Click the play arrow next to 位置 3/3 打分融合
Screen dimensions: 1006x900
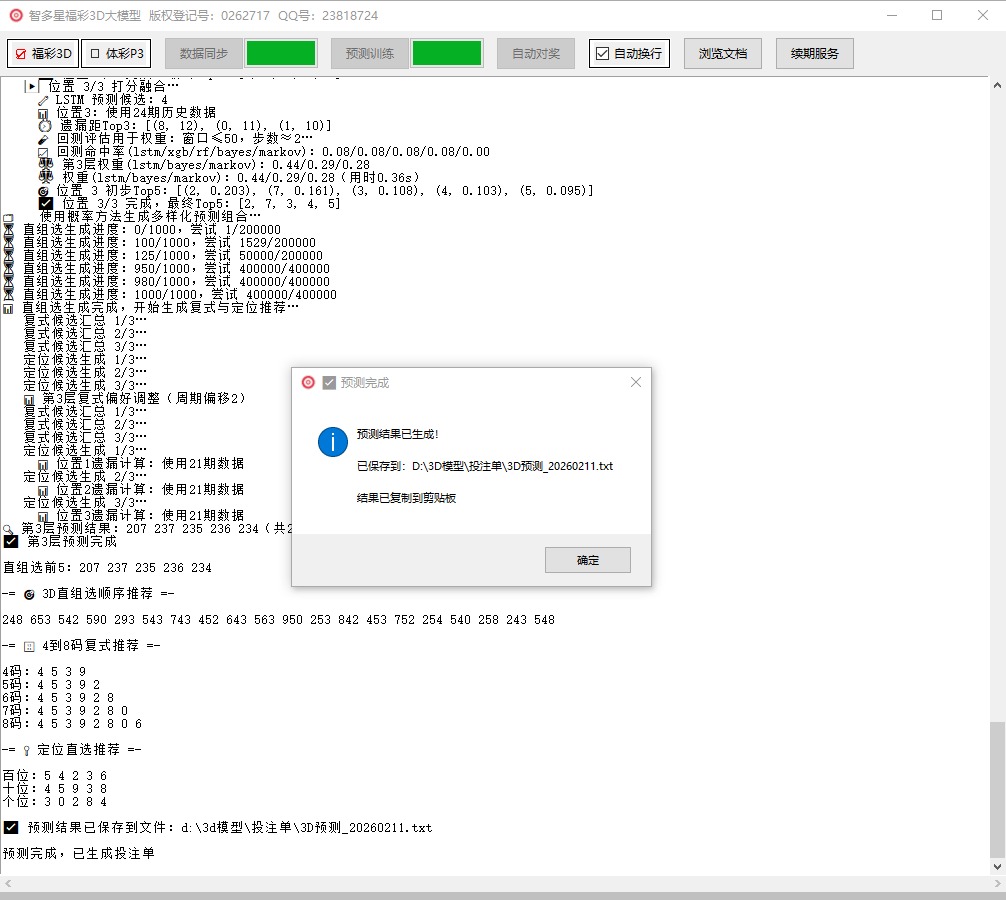pyautogui.click(x=30, y=87)
